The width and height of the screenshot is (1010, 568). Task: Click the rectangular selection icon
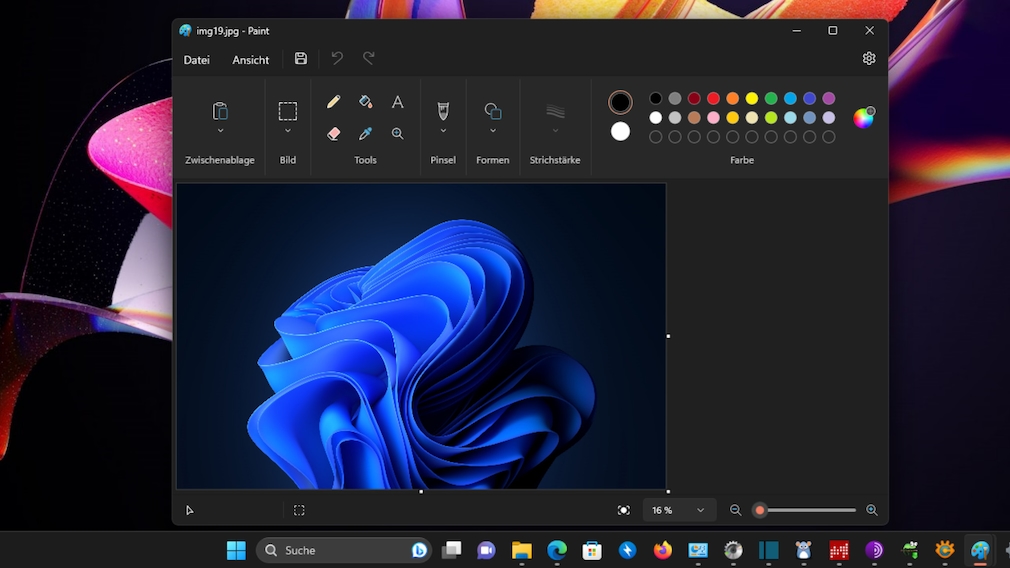point(288,111)
